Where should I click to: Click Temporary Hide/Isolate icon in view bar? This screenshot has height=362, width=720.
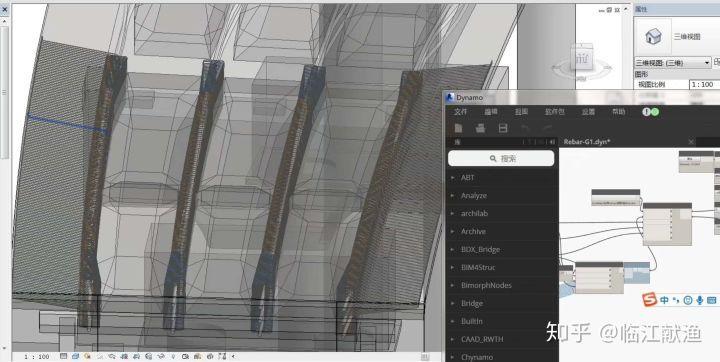(161, 356)
